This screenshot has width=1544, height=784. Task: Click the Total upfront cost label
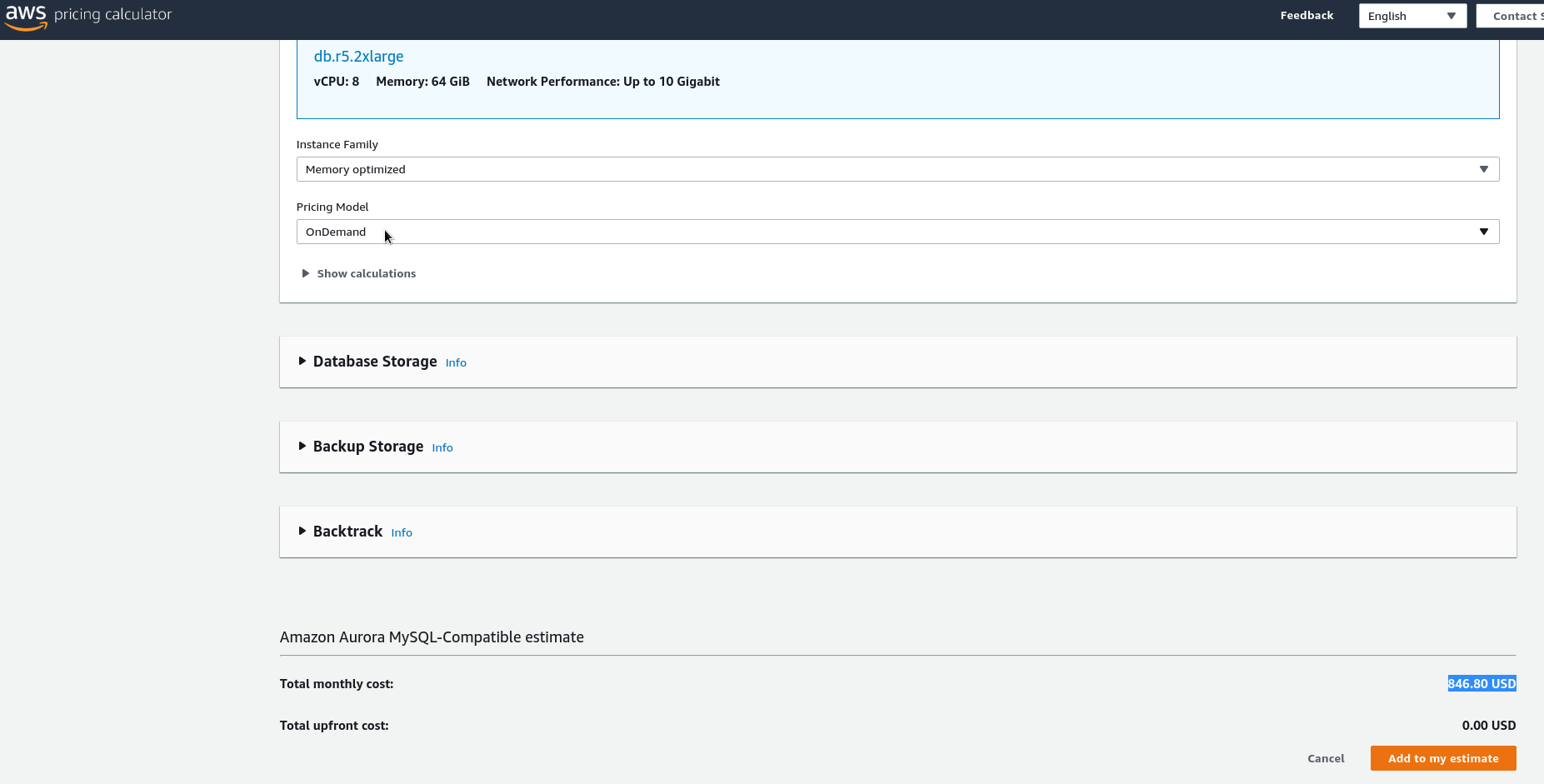pyautogui.click(x=334, y=726)
